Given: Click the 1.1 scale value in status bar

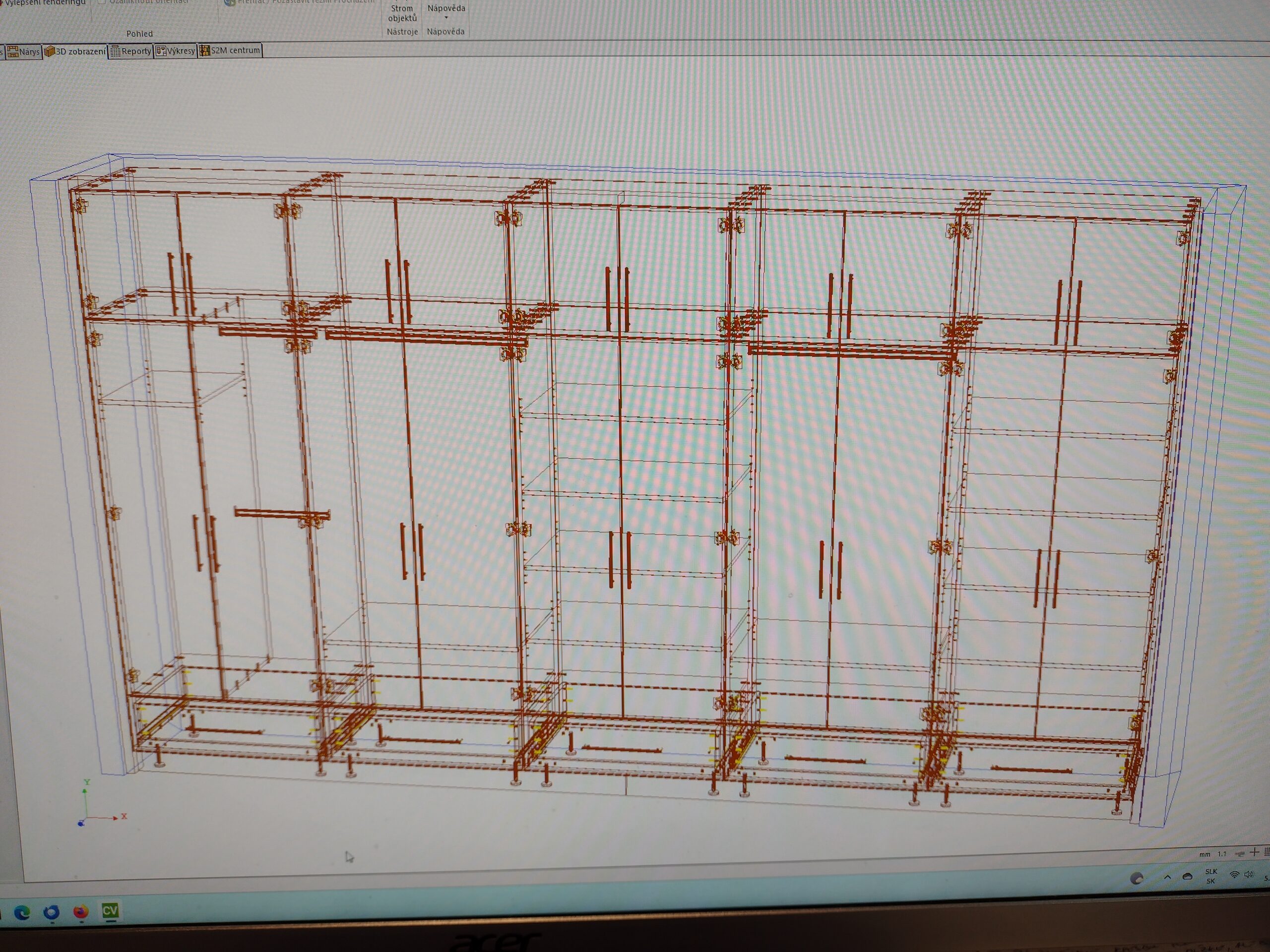Looking at the screenshot, I should coord(1222,854).
